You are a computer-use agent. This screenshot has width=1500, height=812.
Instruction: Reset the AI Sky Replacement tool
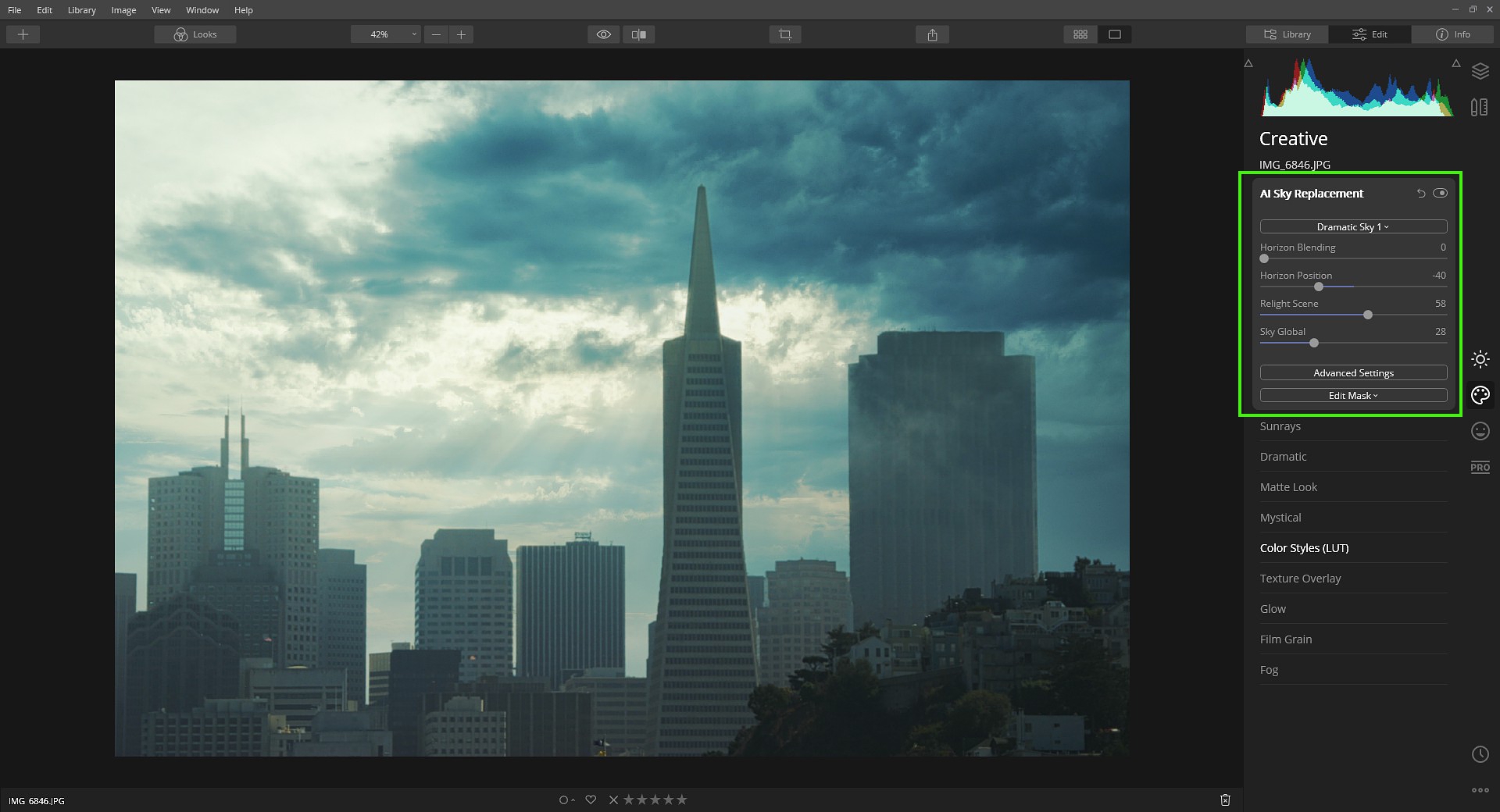[x=1421, y=194]
